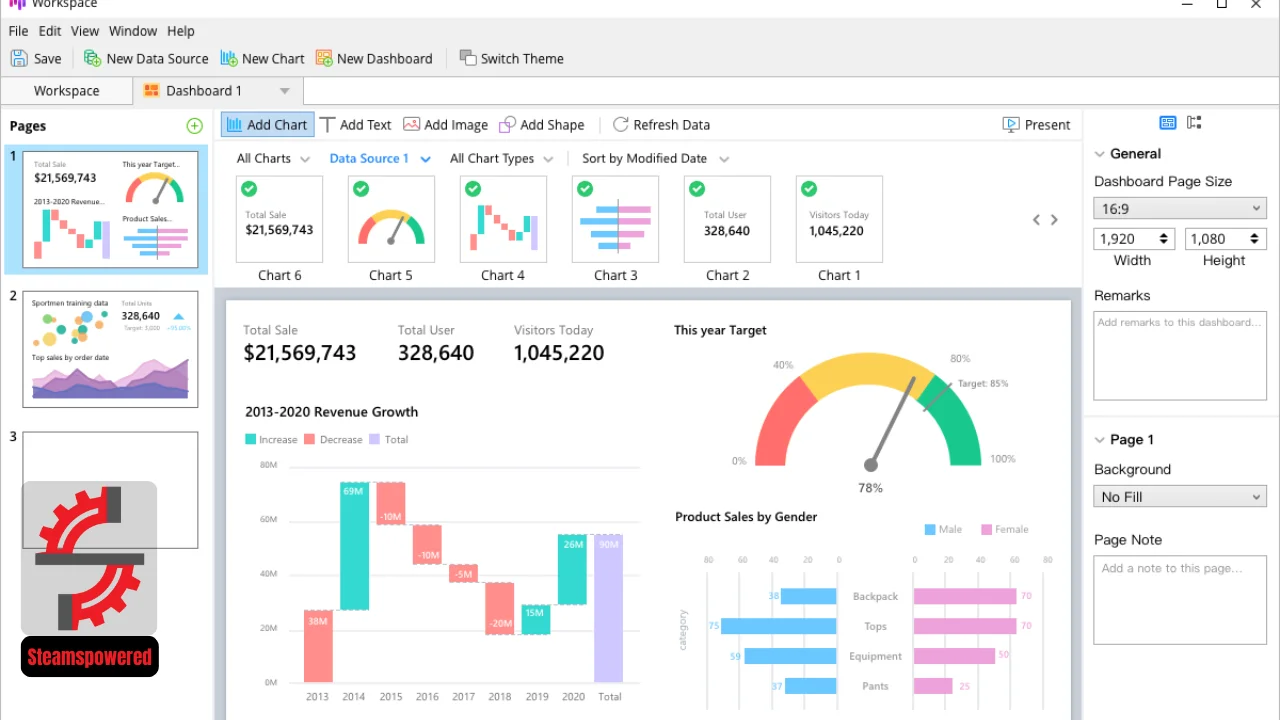Click the Add Text tool
1280x720 pixels.
[x=355, y=124]
